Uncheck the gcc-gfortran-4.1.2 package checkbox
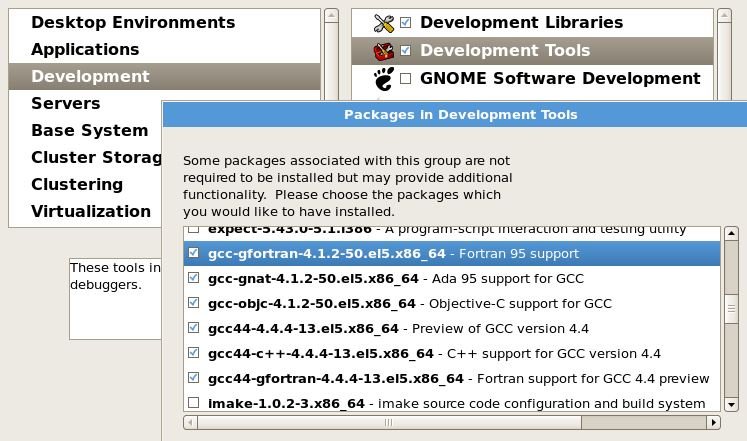The image size is (747, 441). (x=193, y=253)
